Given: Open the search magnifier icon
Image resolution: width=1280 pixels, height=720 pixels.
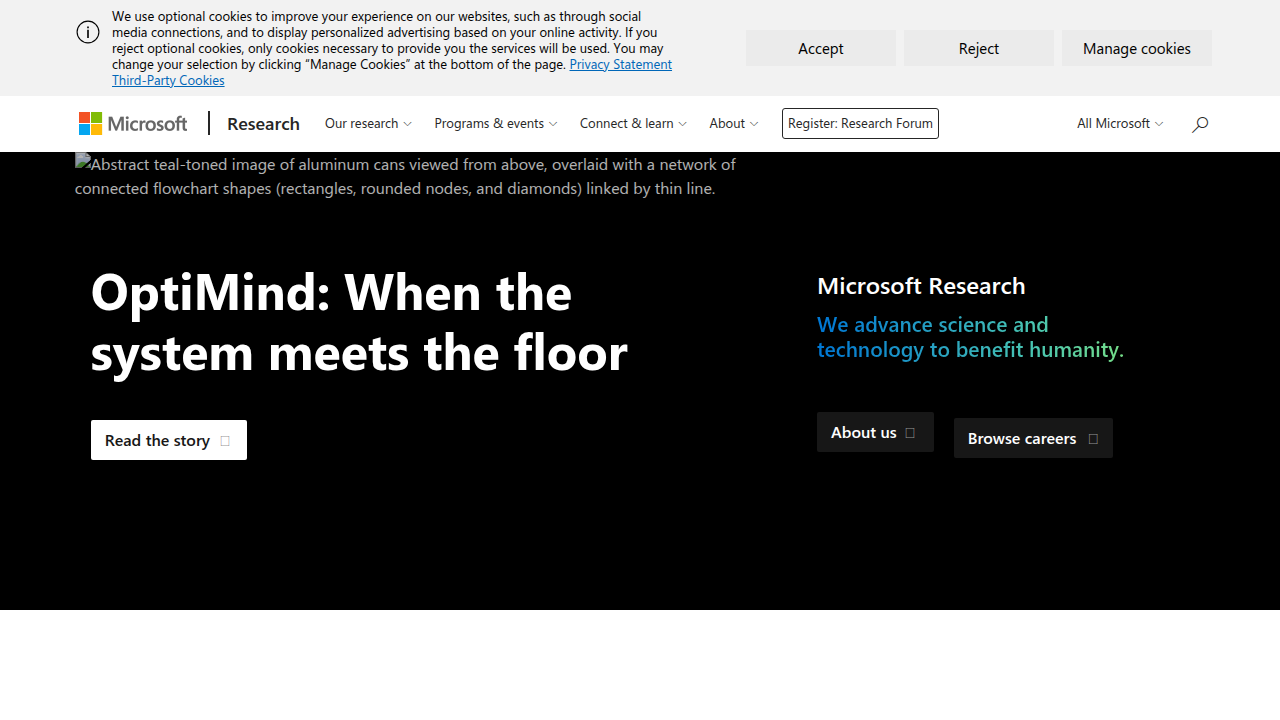Looking at the screenshot, I should click(1200, 124).
